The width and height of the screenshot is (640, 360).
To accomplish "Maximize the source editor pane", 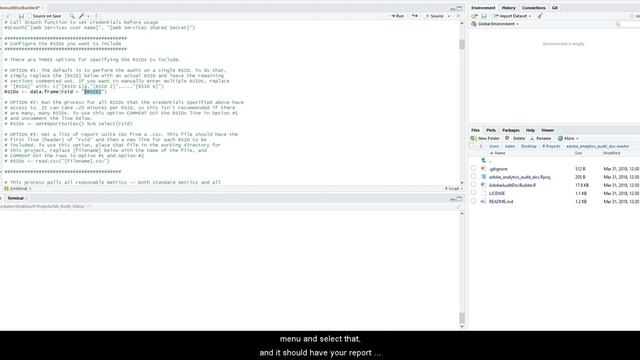I will coord(460,8).
